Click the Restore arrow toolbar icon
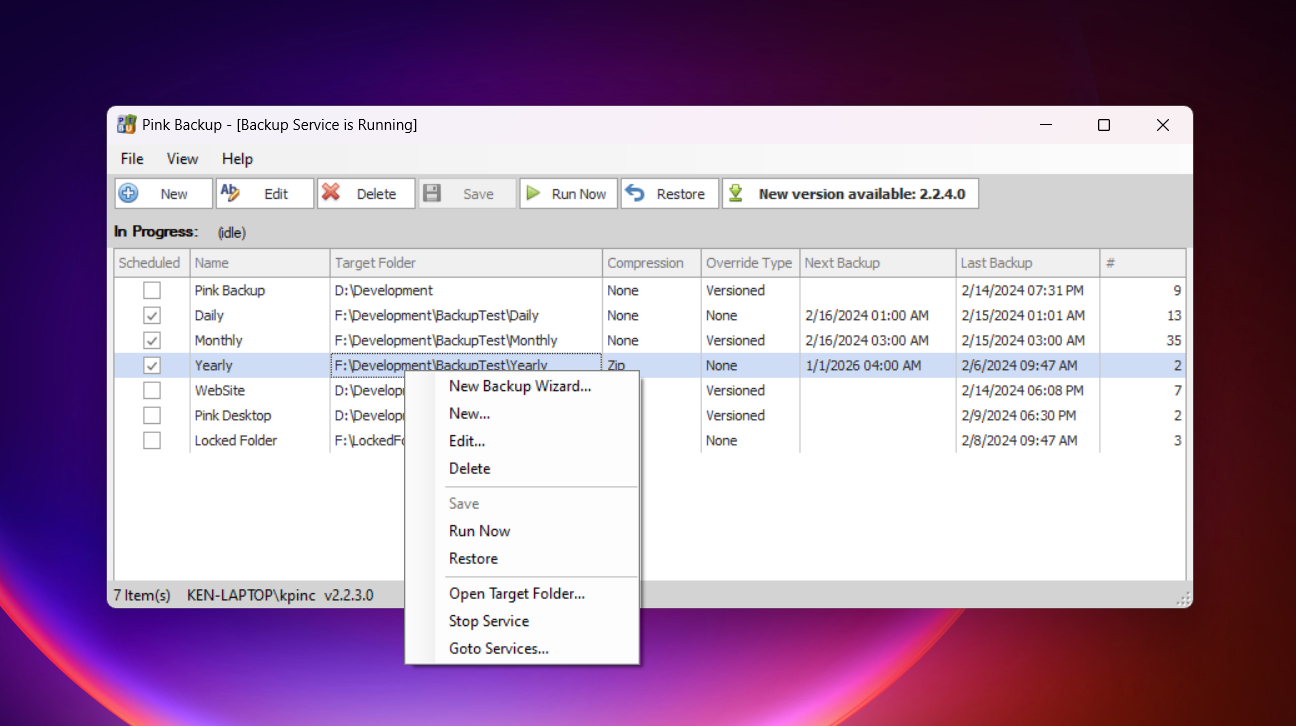 point(635,193)
